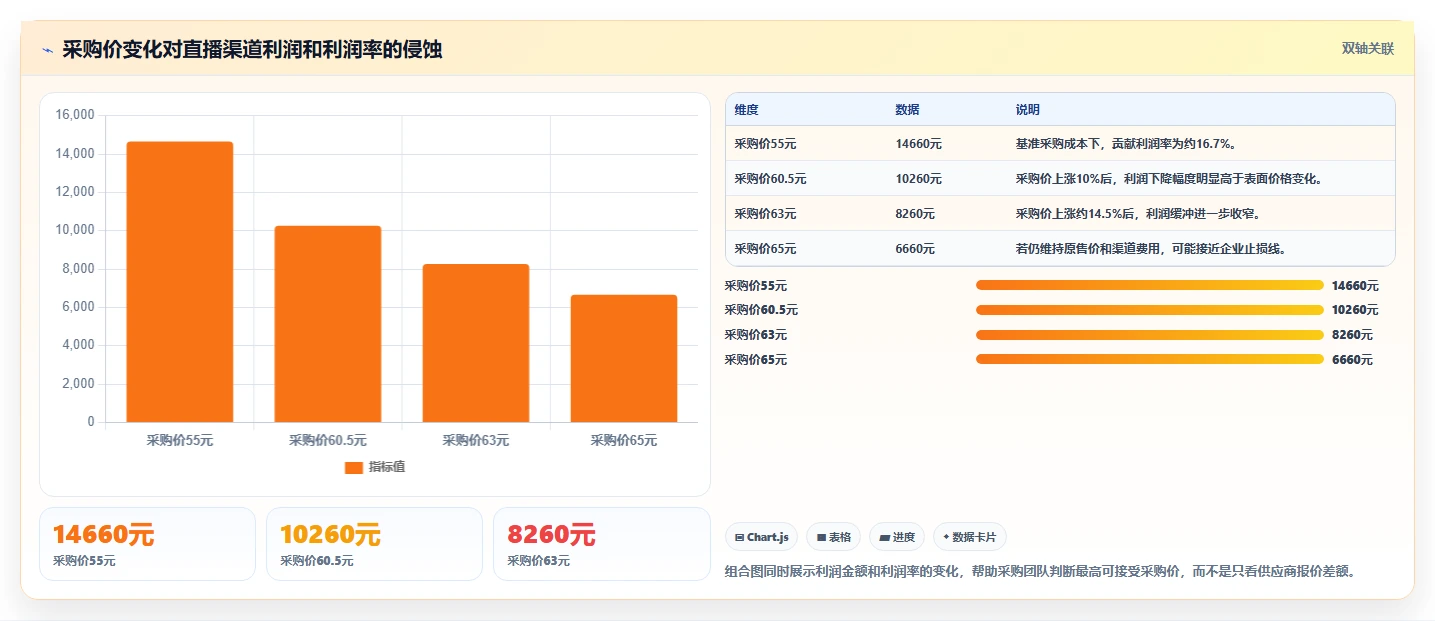This screenshot has width=1435, height=621.
Task: Click the 采购价55元 x-axis label
Action: pos(180,440)
